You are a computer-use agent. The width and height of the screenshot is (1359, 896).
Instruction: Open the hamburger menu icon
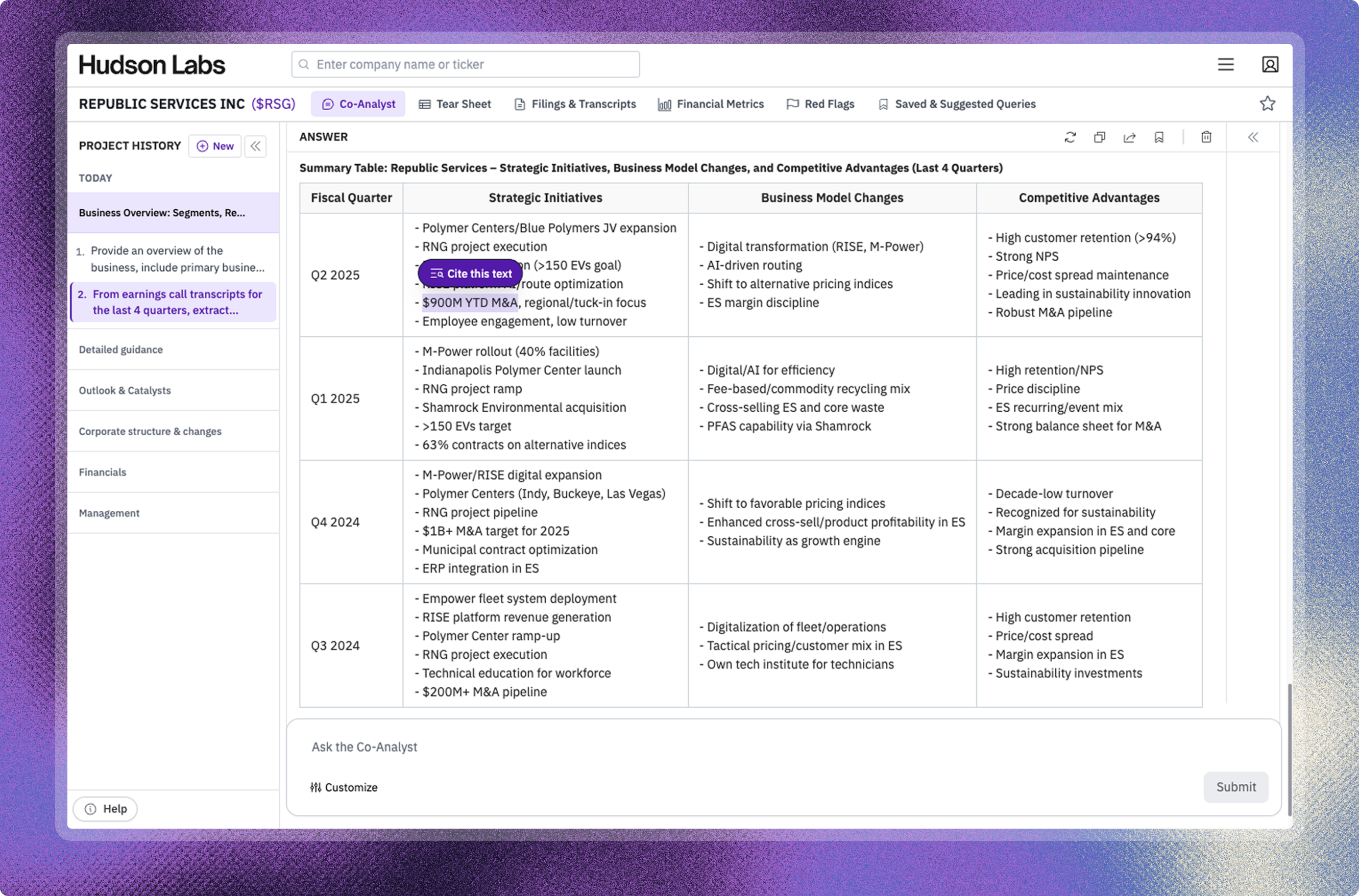click(x=1225, y=65)
